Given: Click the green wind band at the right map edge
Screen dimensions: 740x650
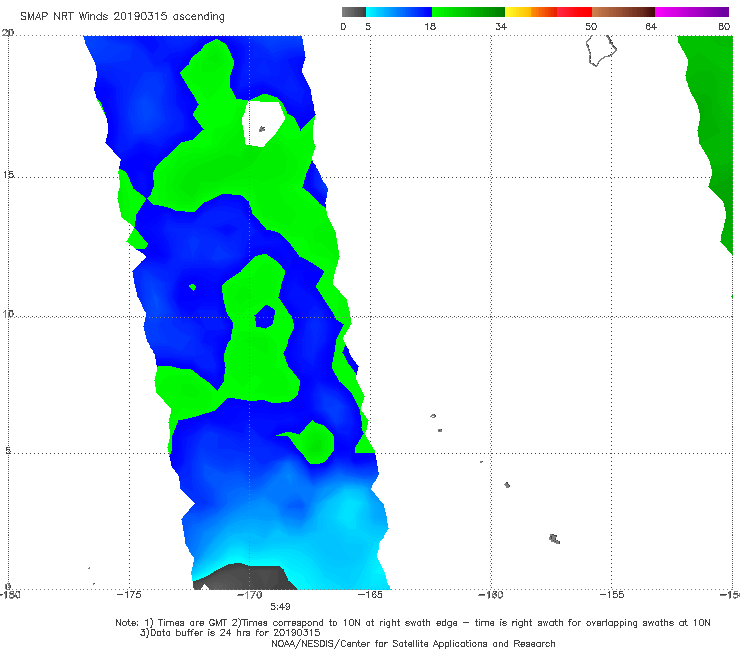Looking at the screenshot, I should (x=713, y=137).
